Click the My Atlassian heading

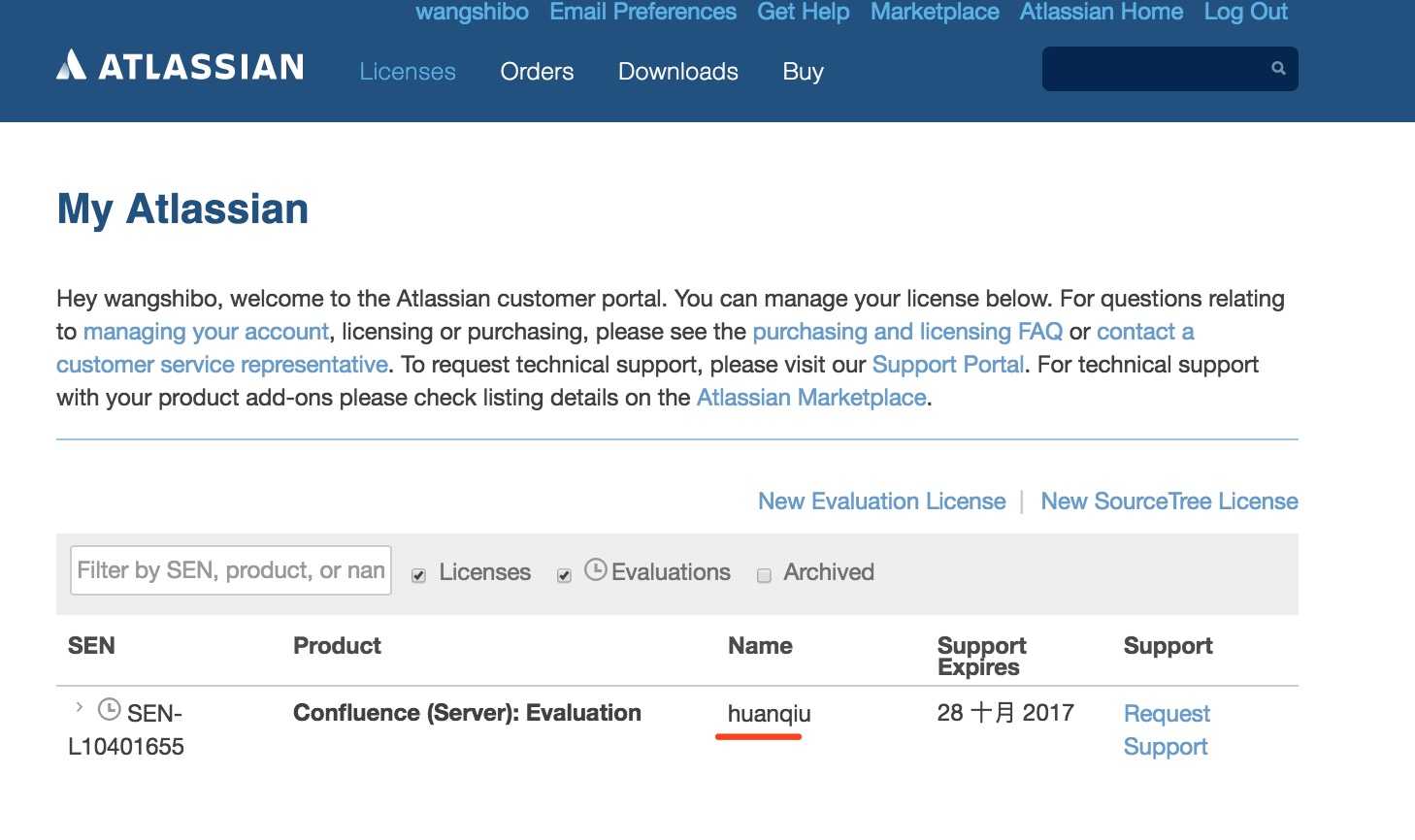coord(182,210)
